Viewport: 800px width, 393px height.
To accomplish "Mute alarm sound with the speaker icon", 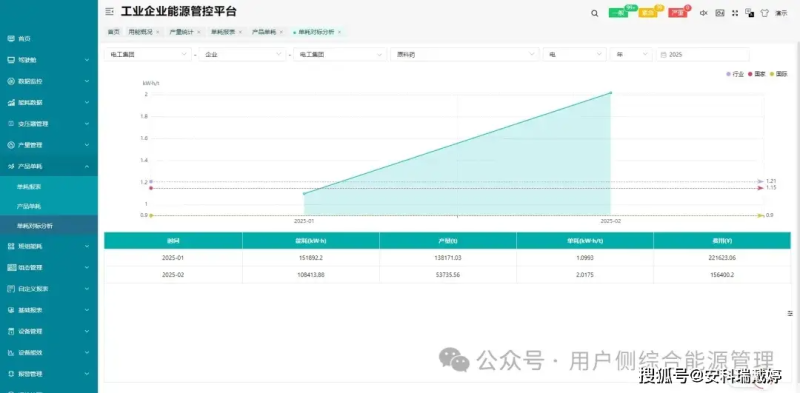I will 704,13.
